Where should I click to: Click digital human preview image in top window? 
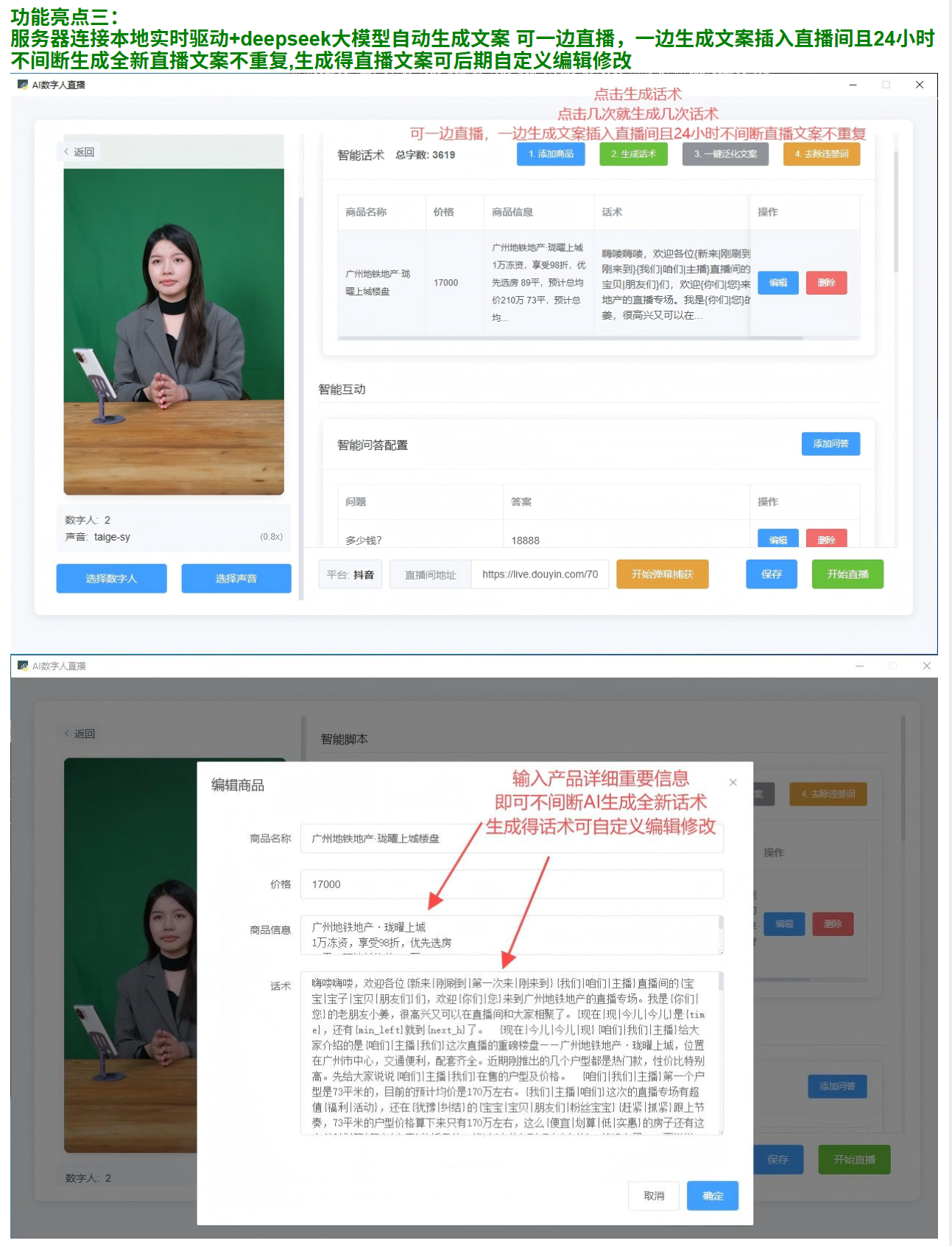(x=174, y=331)
